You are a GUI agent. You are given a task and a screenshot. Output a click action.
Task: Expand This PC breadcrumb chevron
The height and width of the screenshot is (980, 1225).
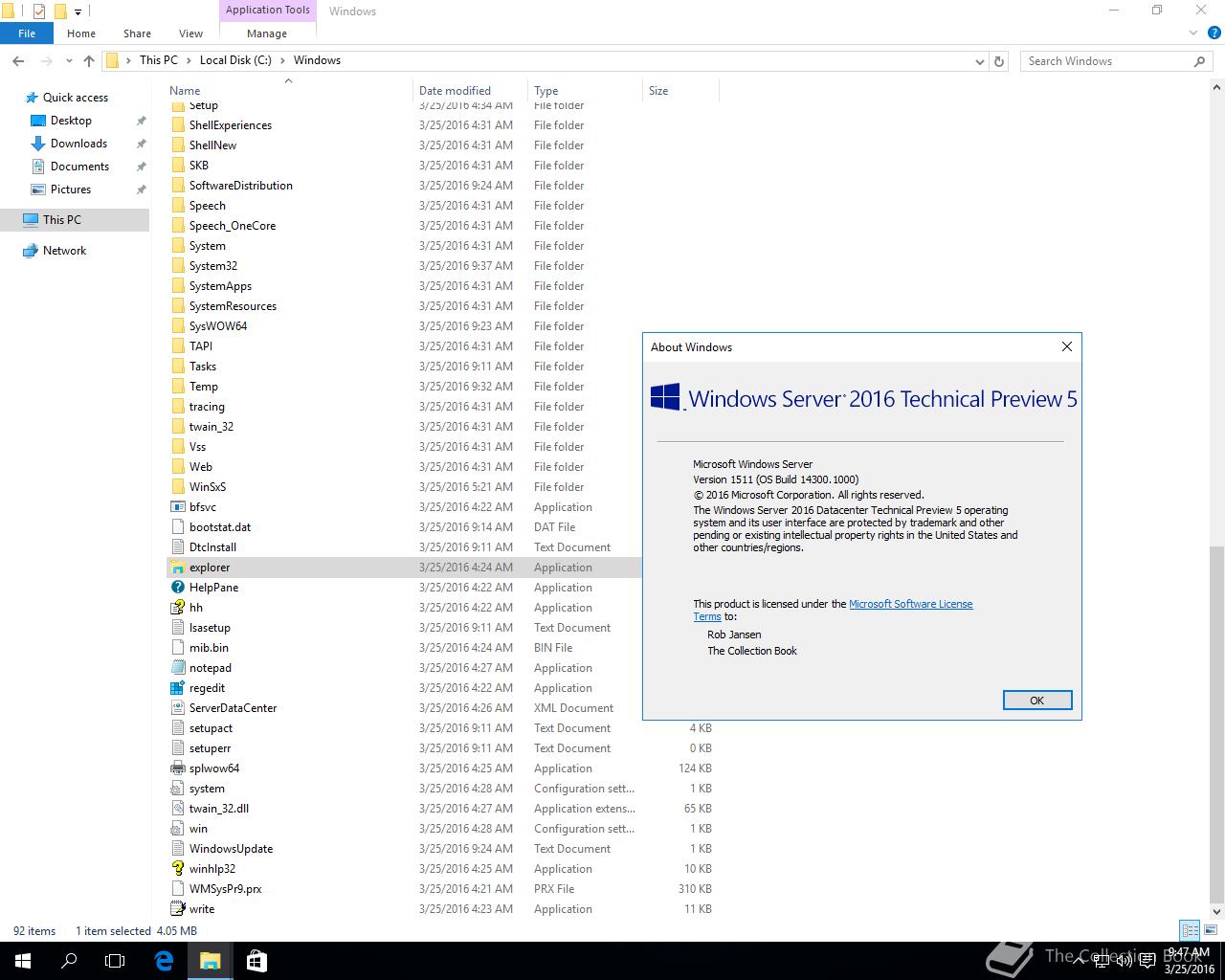coord(187,60)
